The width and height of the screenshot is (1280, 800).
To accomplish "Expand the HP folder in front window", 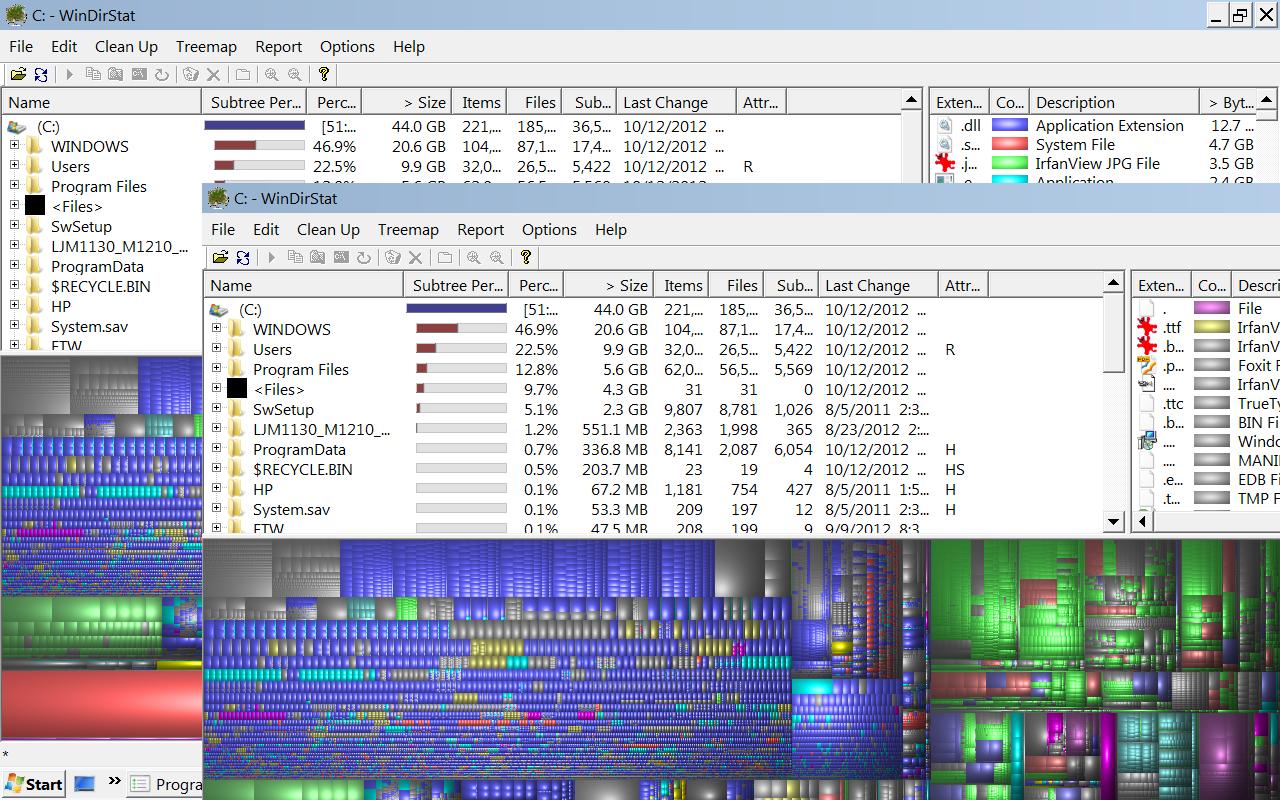I will pos(216,488).
